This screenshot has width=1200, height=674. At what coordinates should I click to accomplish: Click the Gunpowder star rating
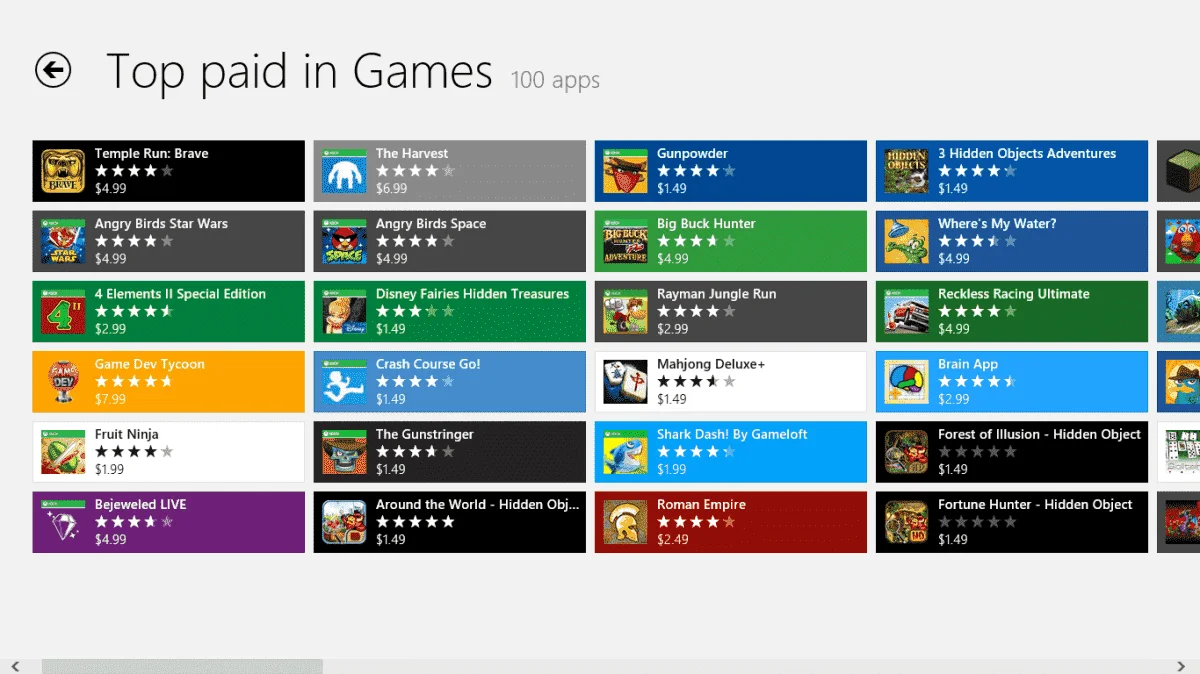coord(696,171)
